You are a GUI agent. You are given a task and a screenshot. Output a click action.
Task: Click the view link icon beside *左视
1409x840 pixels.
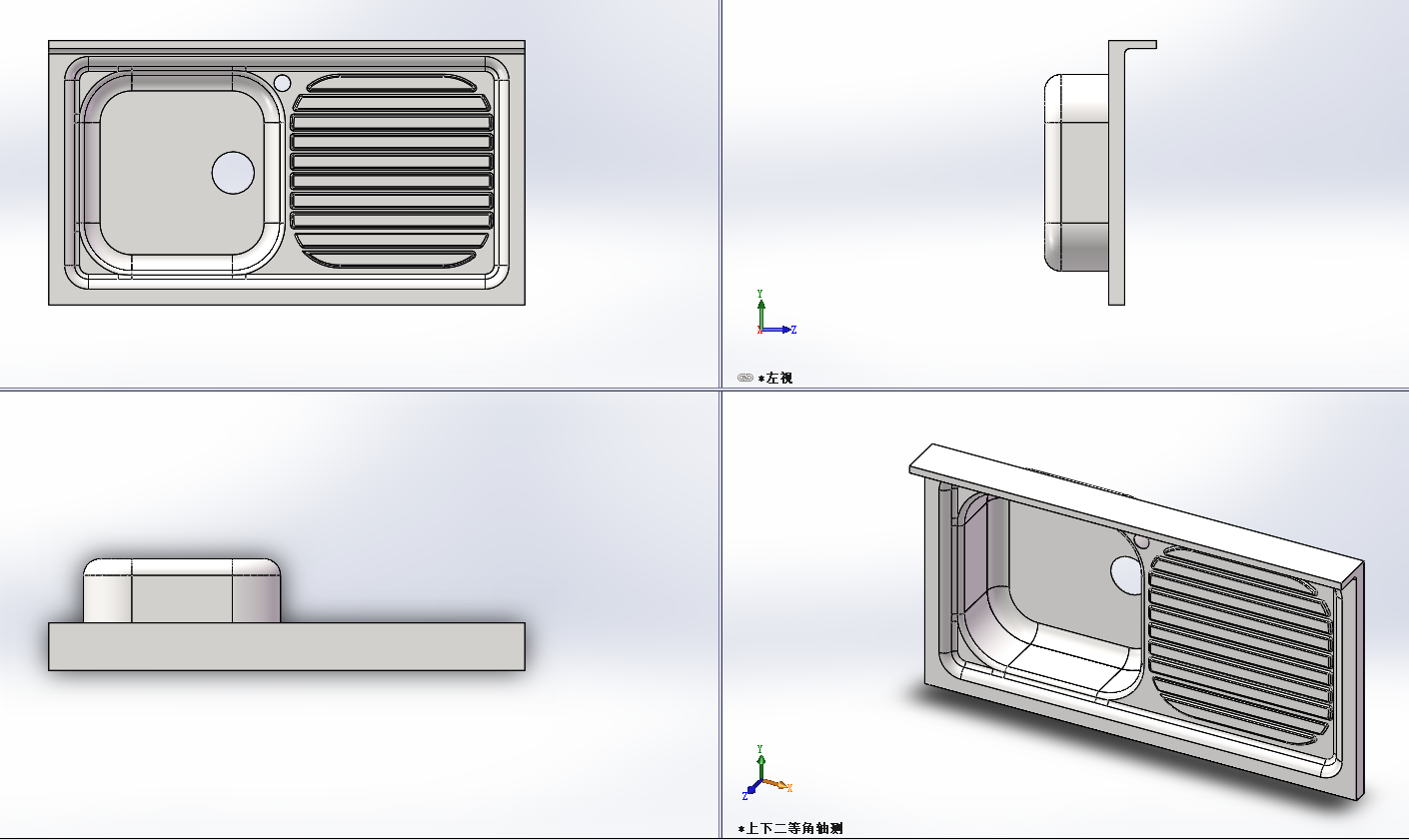coord(744,378)
